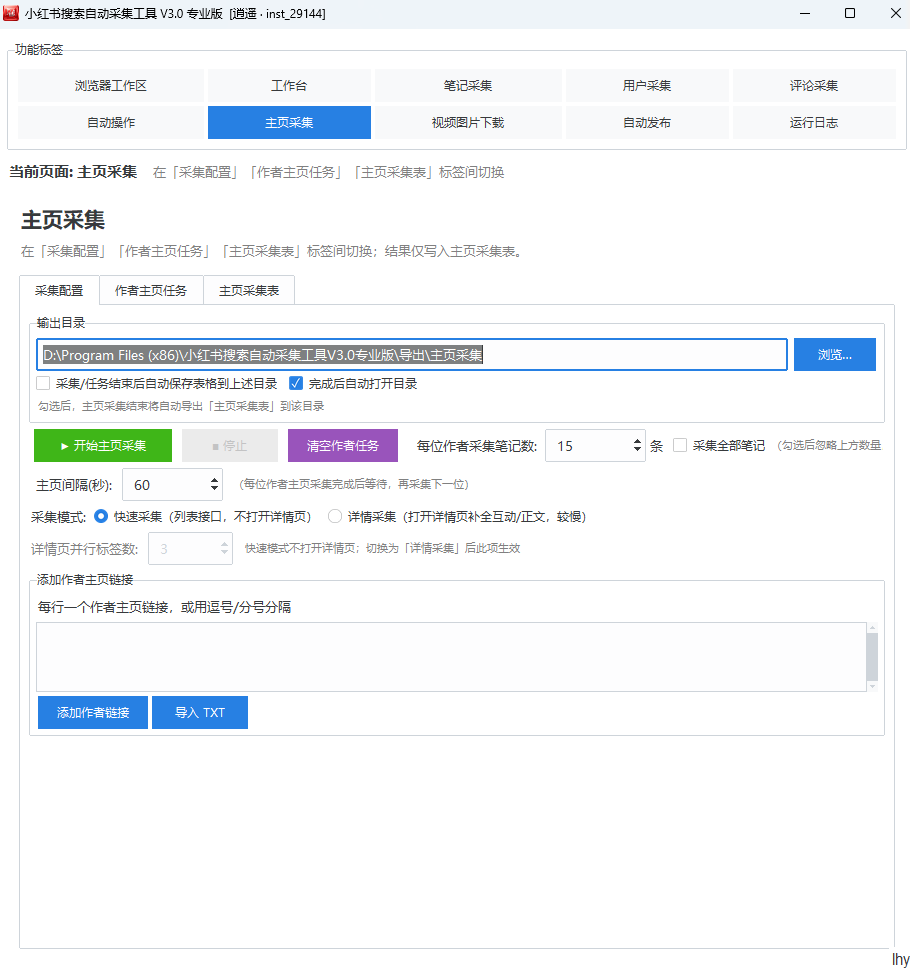Click the purple 清空作者任务 button
Viewport: 910px width, 973px height.
[343, 446]
